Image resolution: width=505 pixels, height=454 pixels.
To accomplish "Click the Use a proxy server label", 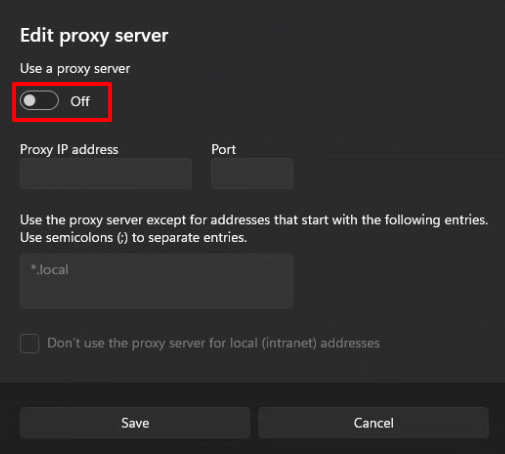I will click(x=75, y=69).
